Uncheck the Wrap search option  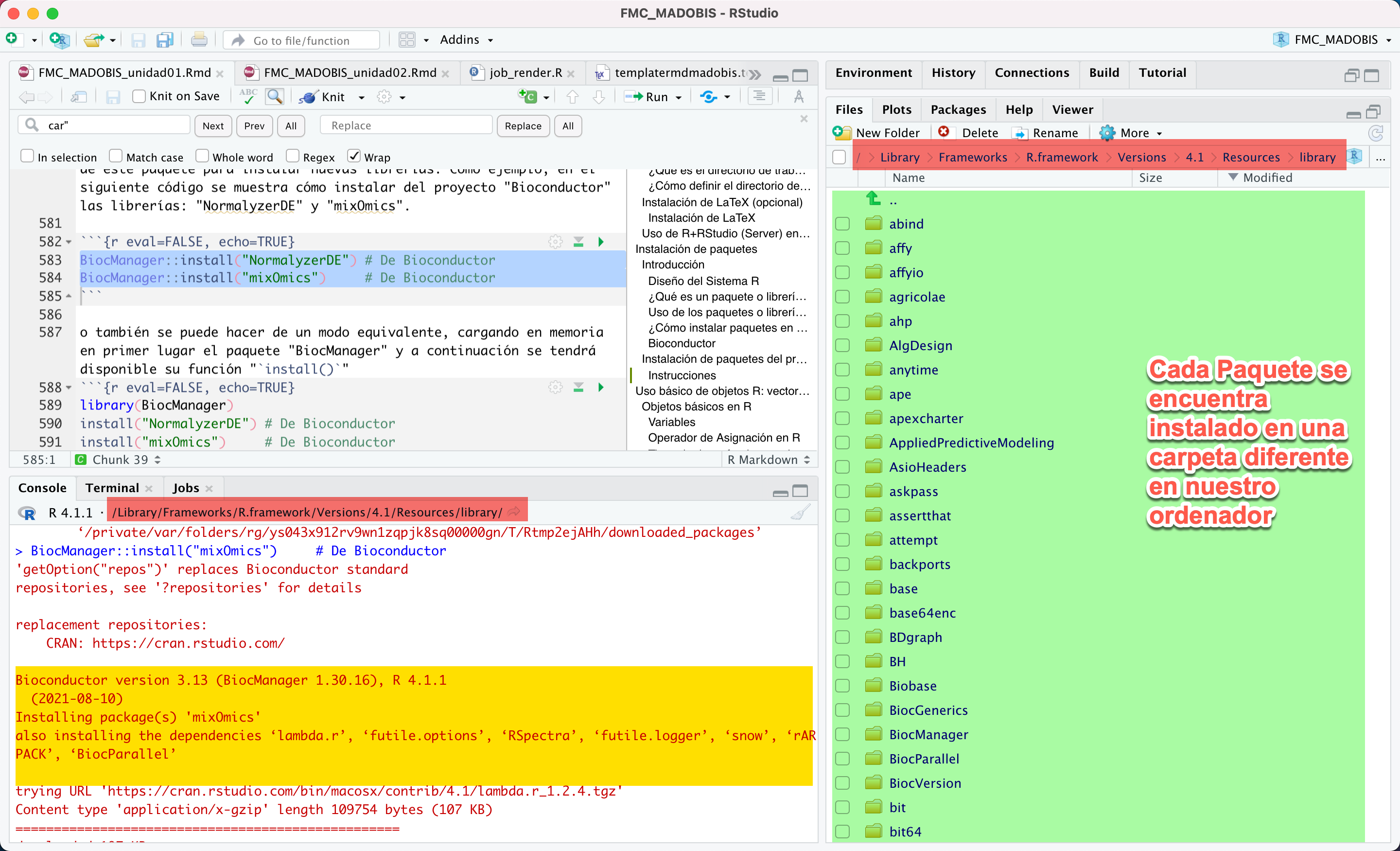pyautogui.click(x=353, y=156)
